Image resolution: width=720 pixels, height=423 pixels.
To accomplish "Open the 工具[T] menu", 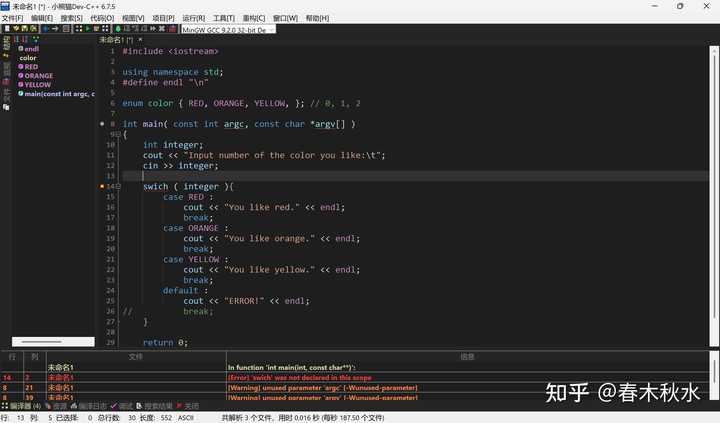I will point(224,18).
